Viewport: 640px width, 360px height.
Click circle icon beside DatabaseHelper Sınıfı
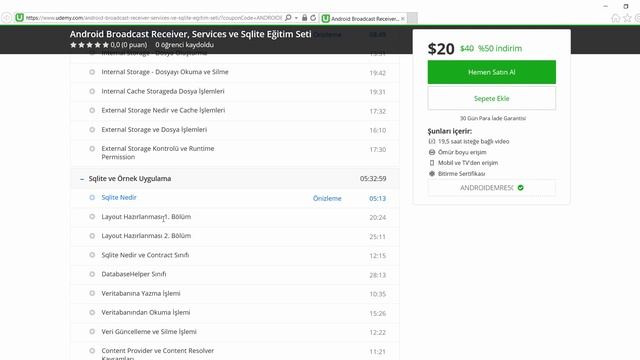tap(92, 274)
